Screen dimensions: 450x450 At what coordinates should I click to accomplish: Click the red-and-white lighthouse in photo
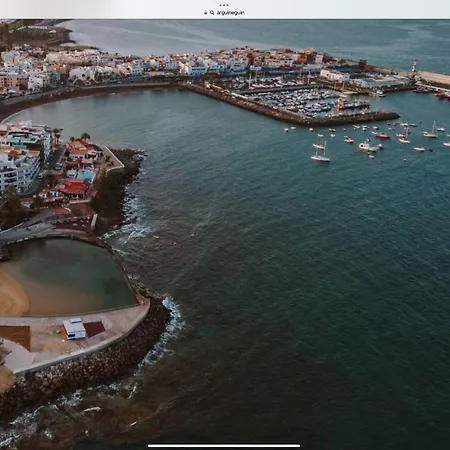(x=415, y=67)
